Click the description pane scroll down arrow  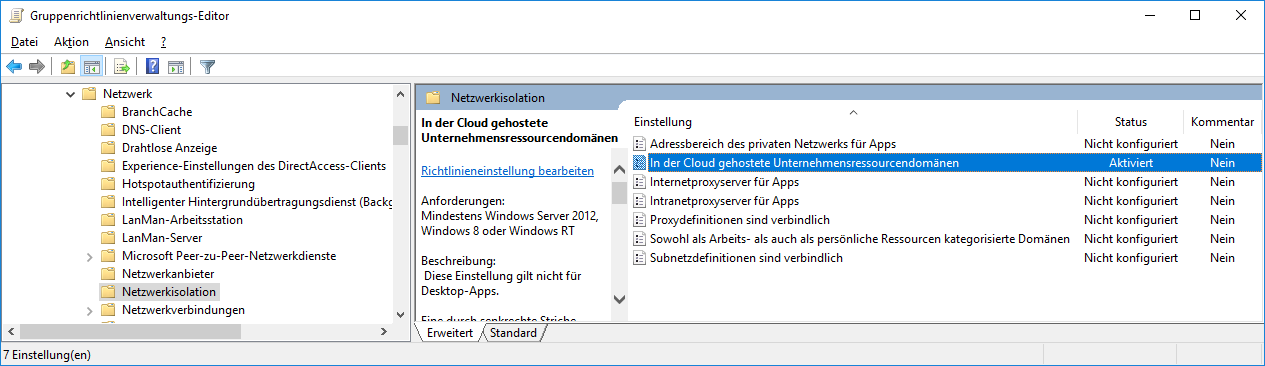point(619,299)
